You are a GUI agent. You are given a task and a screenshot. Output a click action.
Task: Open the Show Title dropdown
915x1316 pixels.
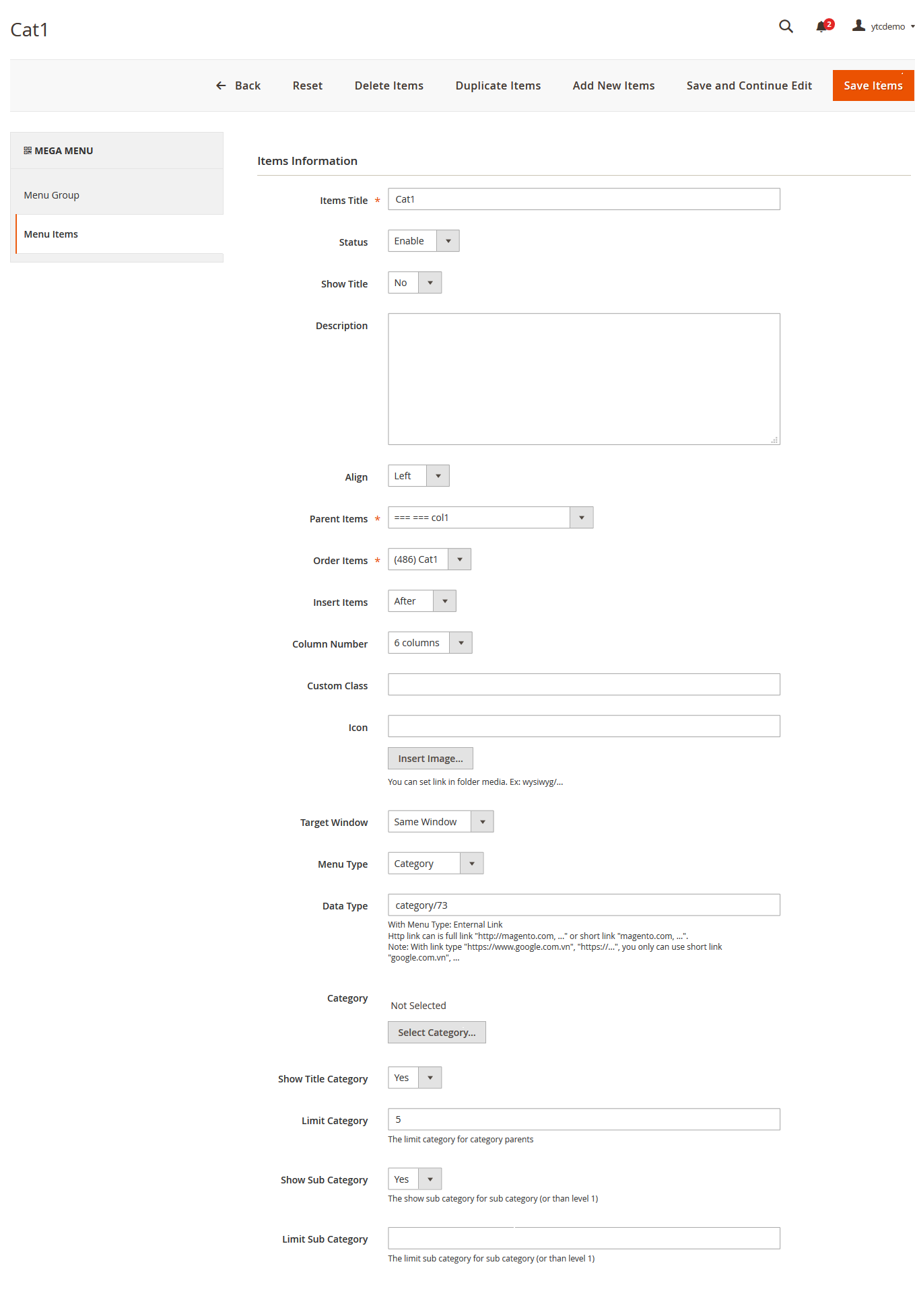[415, 283]
